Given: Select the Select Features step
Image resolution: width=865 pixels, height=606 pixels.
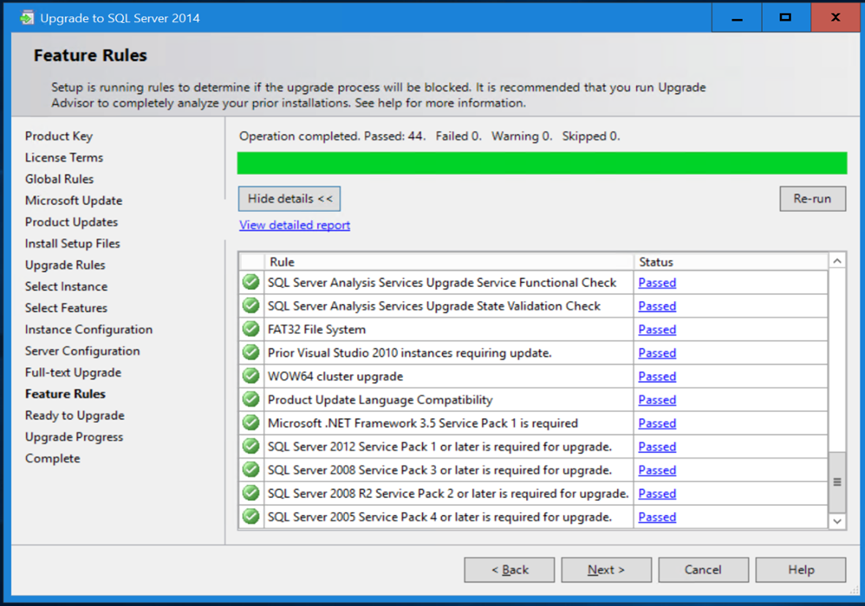Looking at the screenshot, I should [66, 308].
